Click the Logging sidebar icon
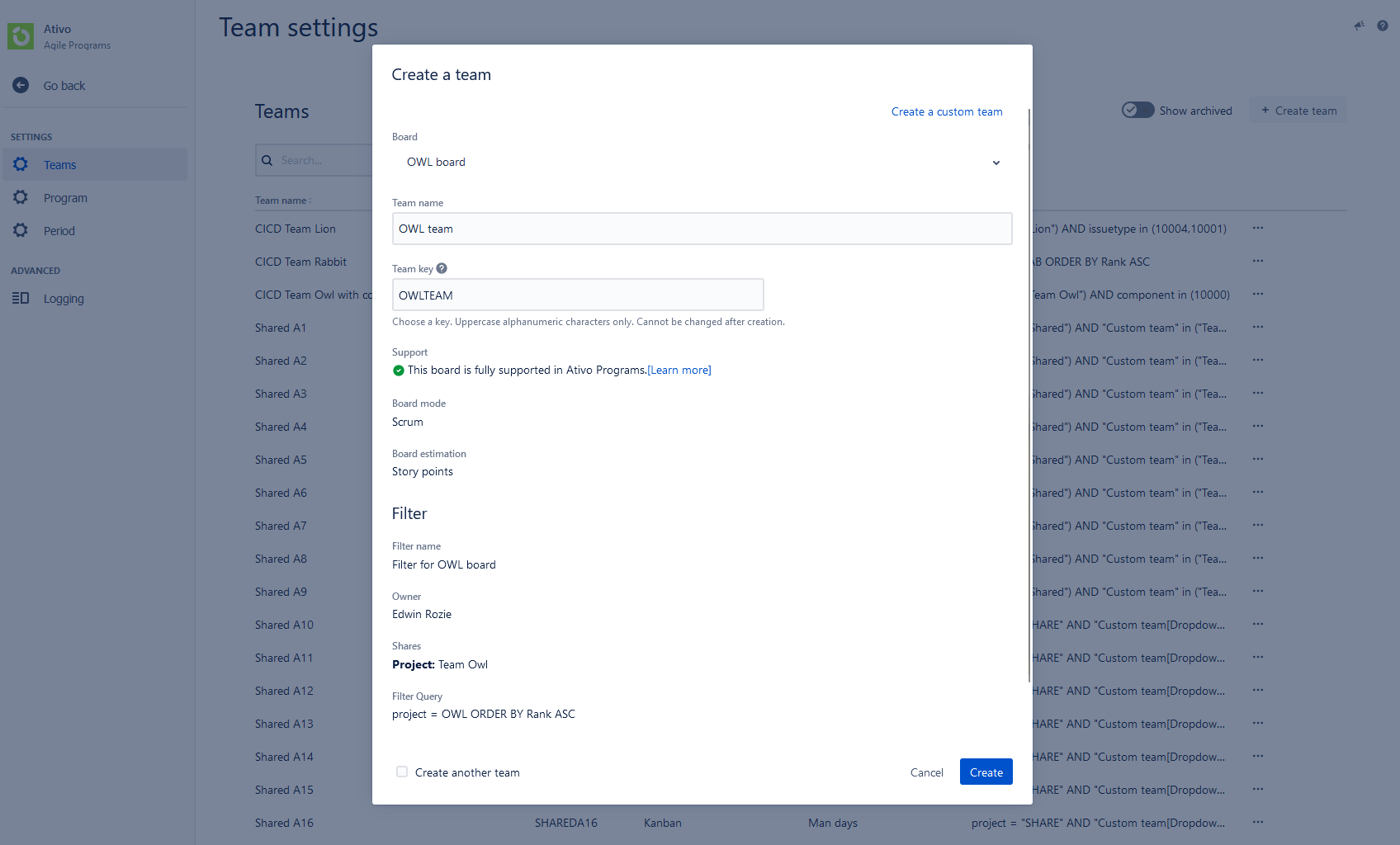Image resolution: width=1400 pixels, height=845 pixels. click(21, 299)
